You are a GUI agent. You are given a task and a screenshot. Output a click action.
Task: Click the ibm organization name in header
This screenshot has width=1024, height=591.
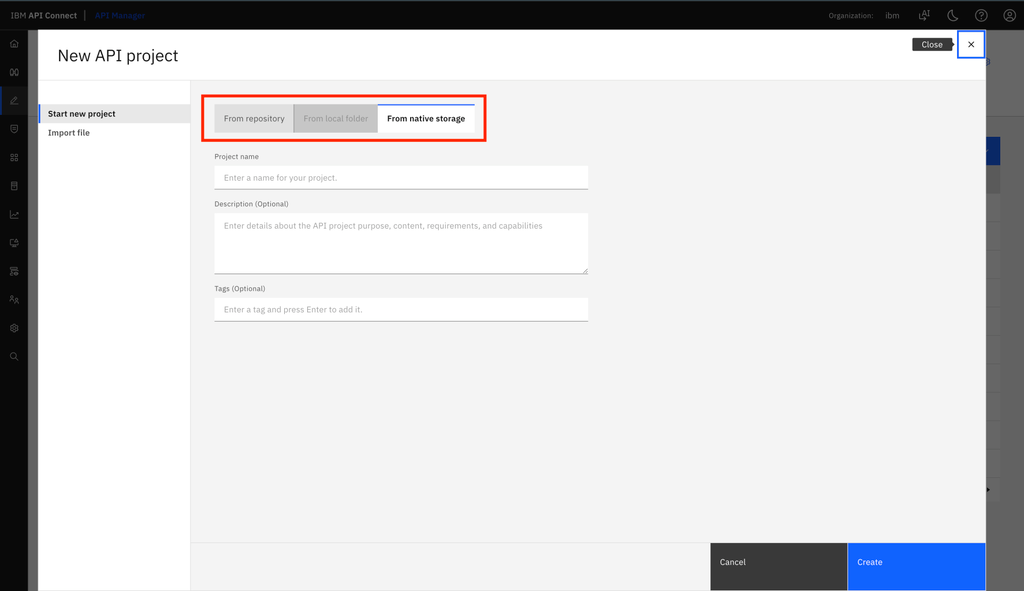tap(892, 16)
